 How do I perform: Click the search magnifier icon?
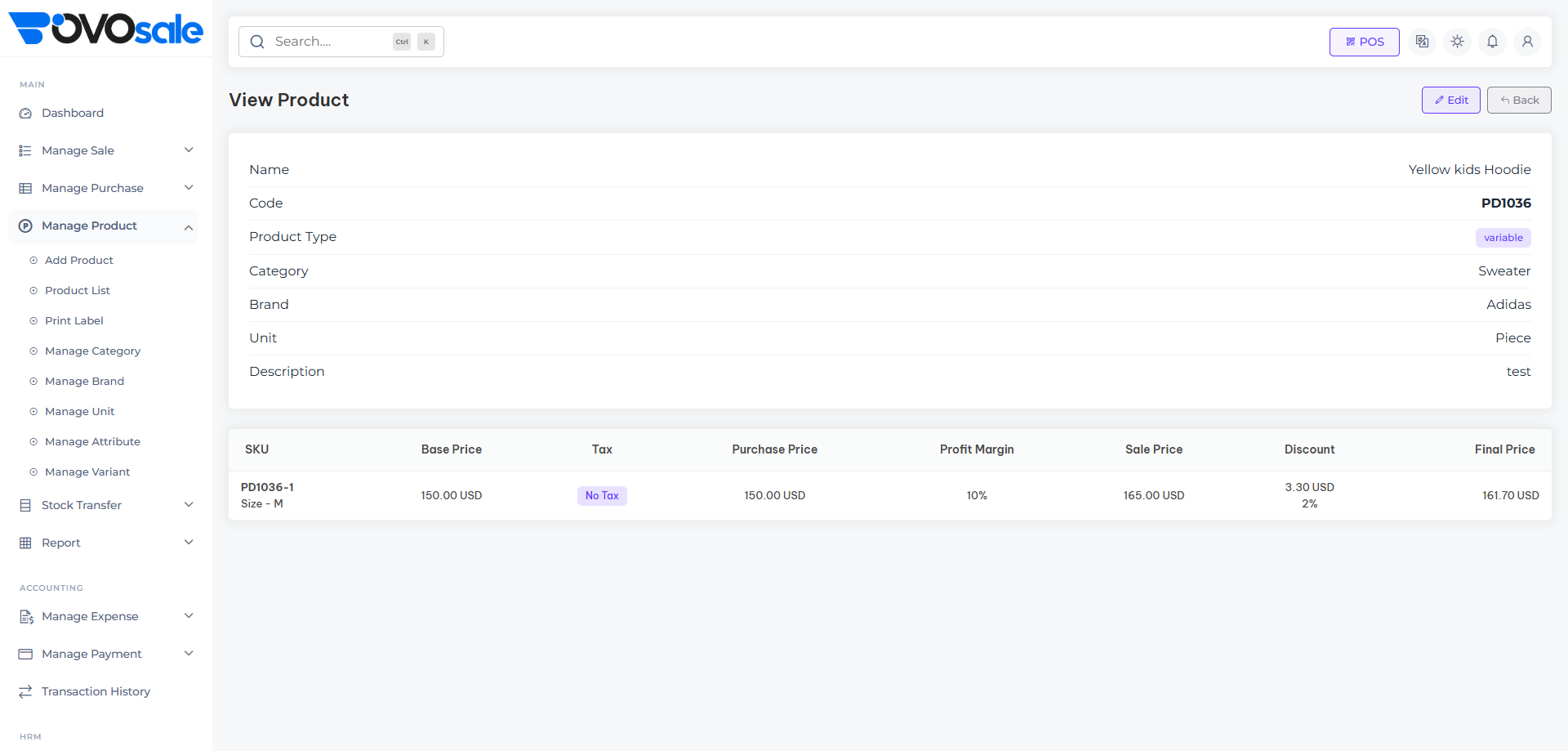click(x=257, y=42)
